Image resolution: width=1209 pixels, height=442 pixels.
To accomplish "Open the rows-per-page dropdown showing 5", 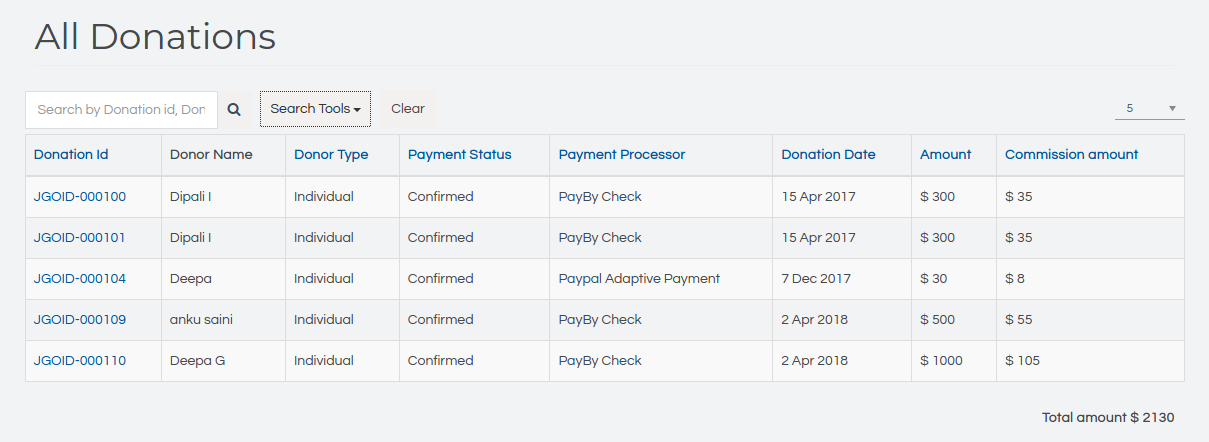I will pos(1149,108).
